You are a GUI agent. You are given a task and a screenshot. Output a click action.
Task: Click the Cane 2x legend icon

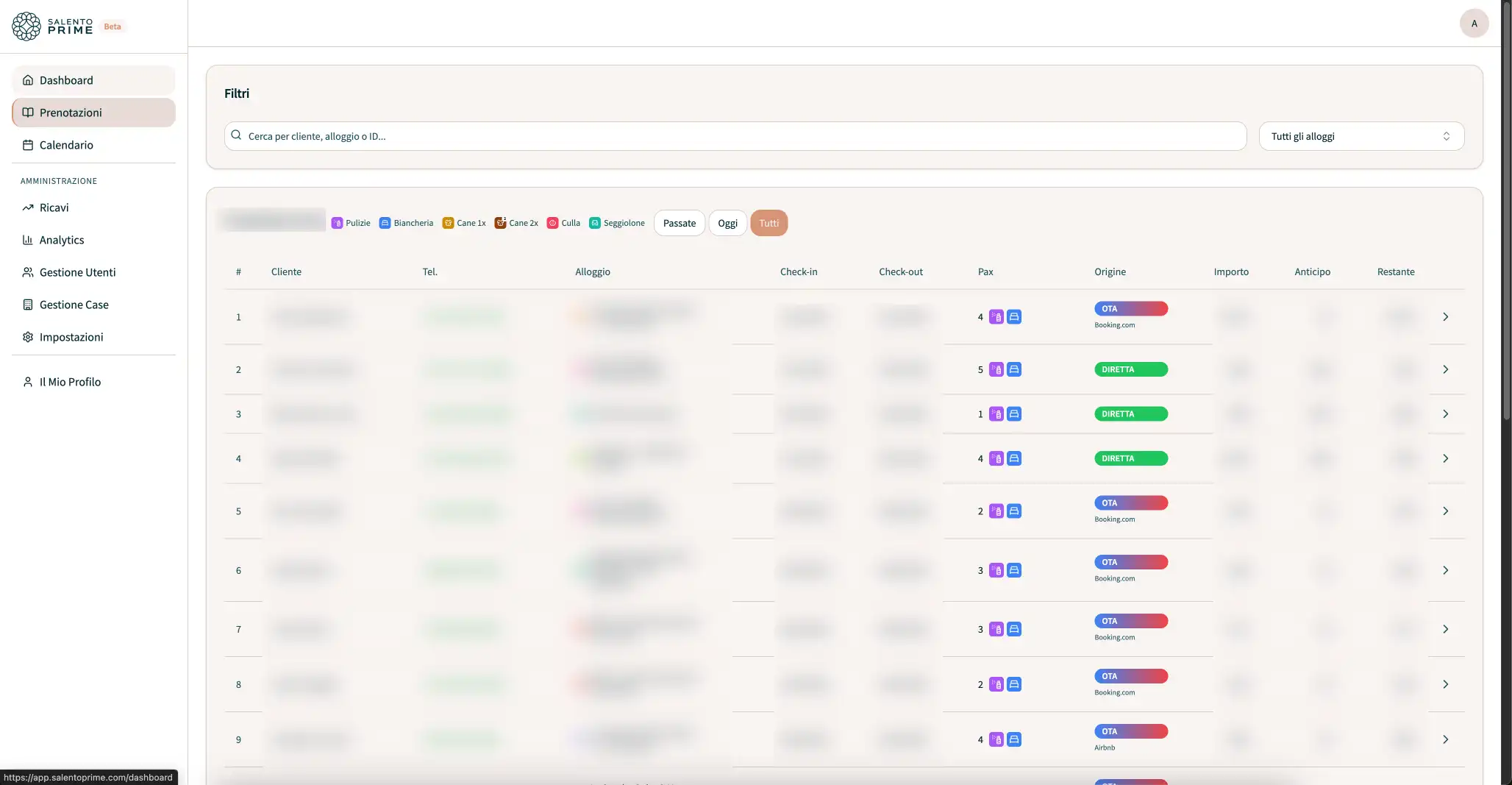(500, 223)
